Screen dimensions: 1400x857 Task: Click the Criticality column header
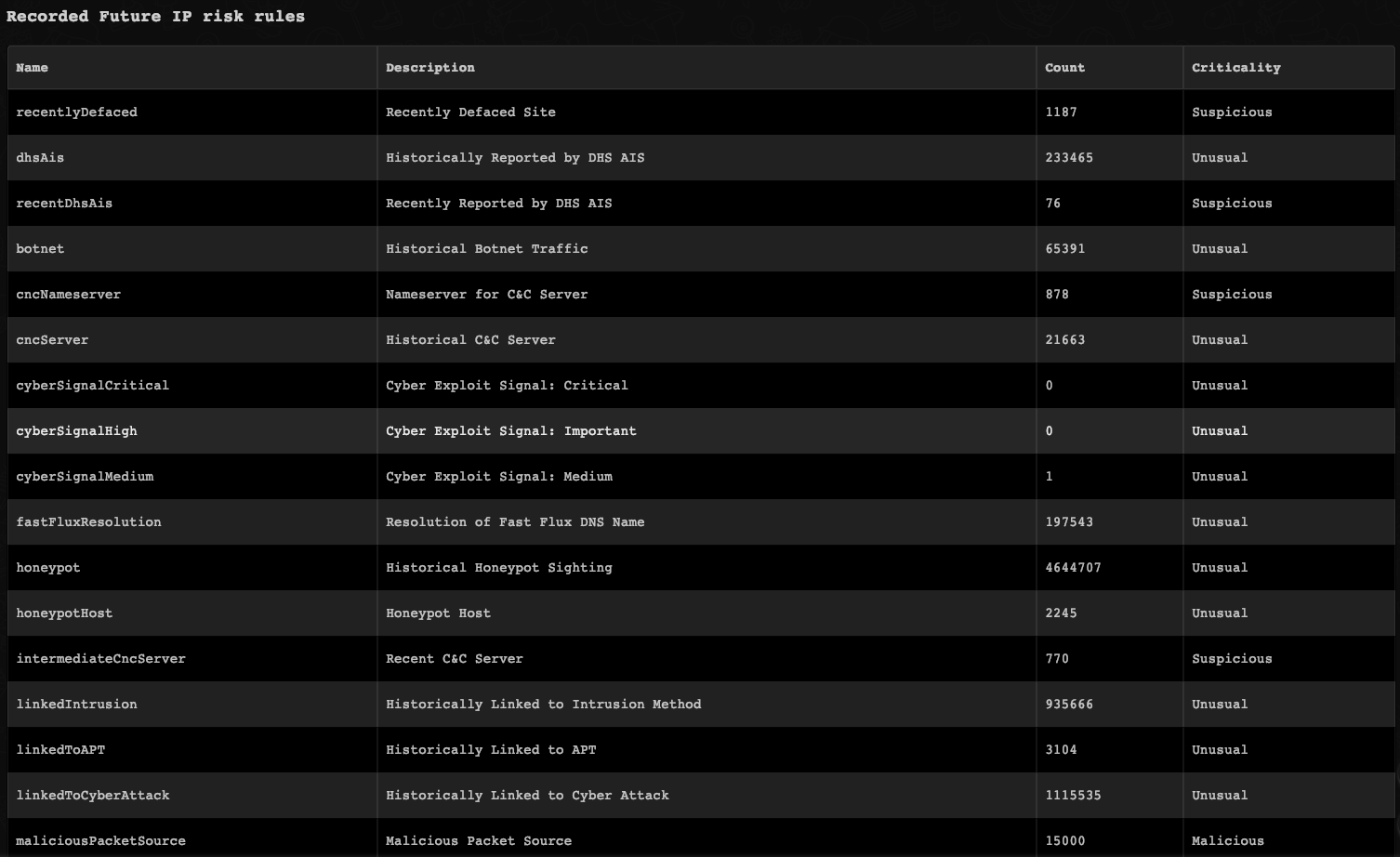point(1235,68)
